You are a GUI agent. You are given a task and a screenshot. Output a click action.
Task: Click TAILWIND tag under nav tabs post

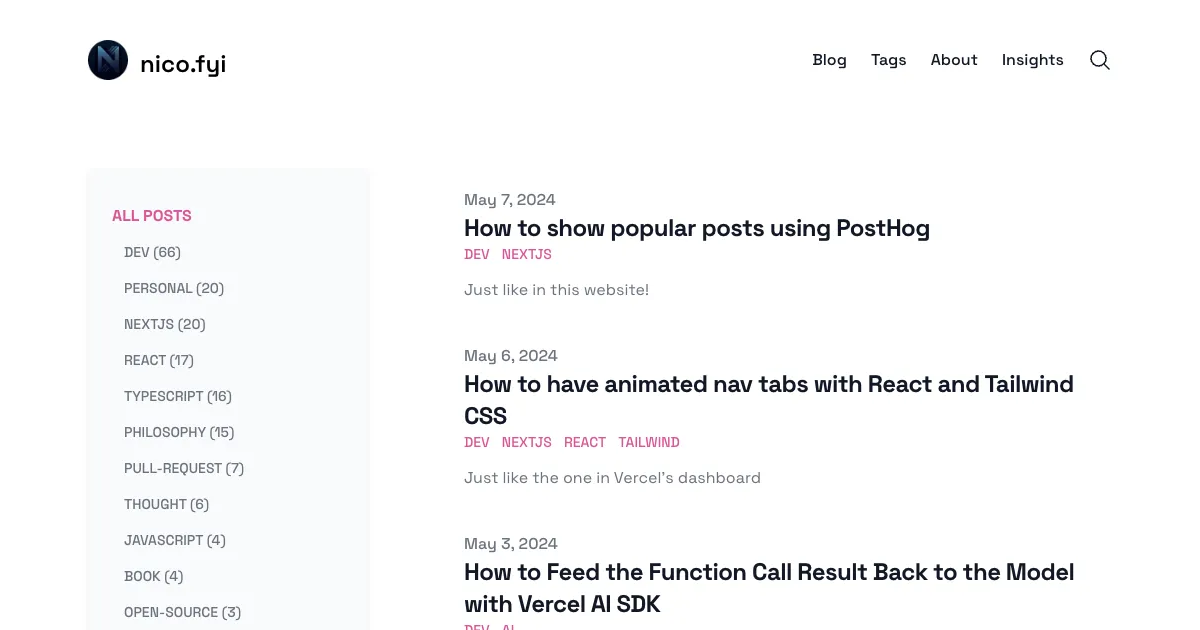click(649, 442)
